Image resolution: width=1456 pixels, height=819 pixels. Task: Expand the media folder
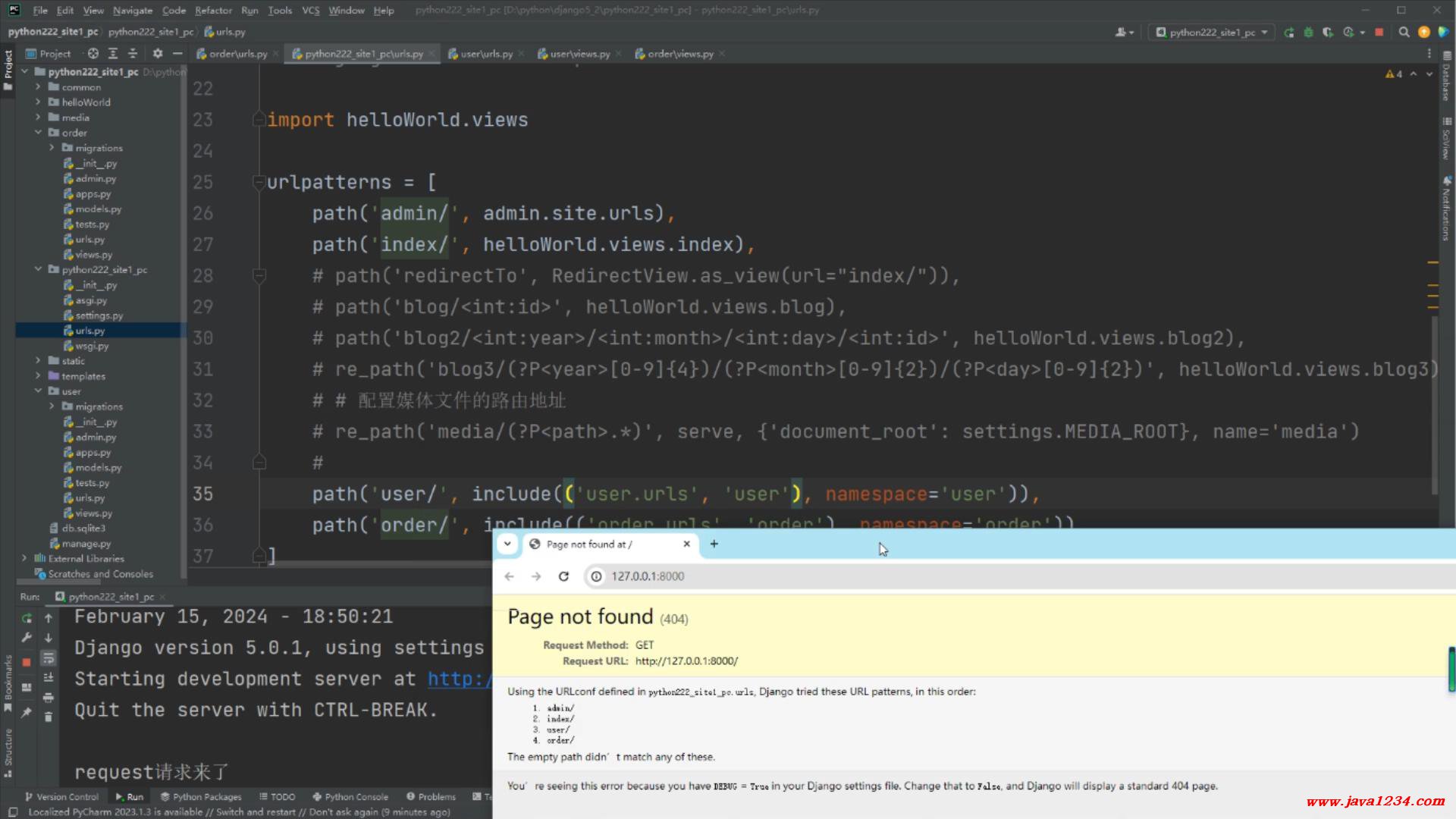tap(38, 118)
